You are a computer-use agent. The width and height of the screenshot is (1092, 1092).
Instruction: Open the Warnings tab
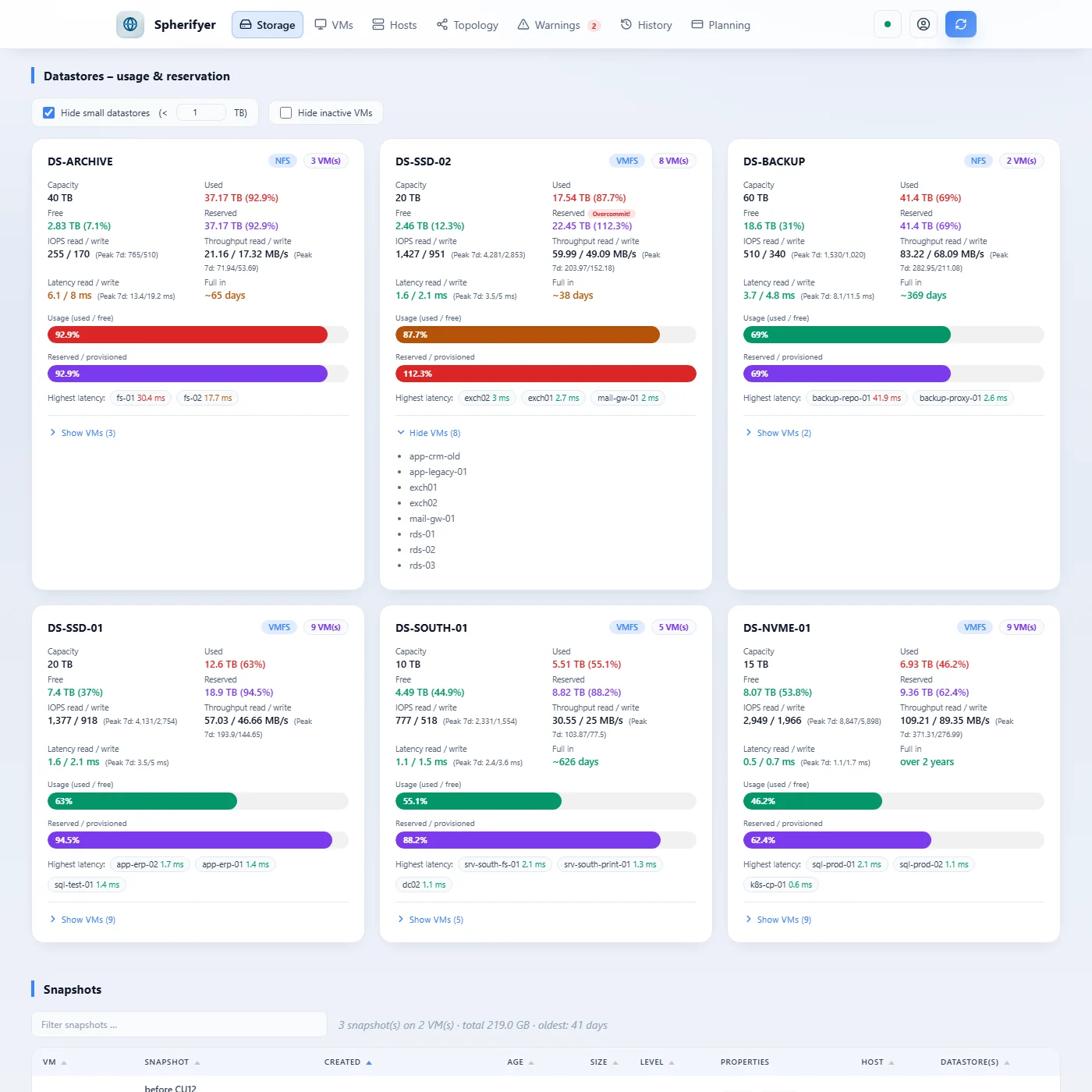[558, 25]
